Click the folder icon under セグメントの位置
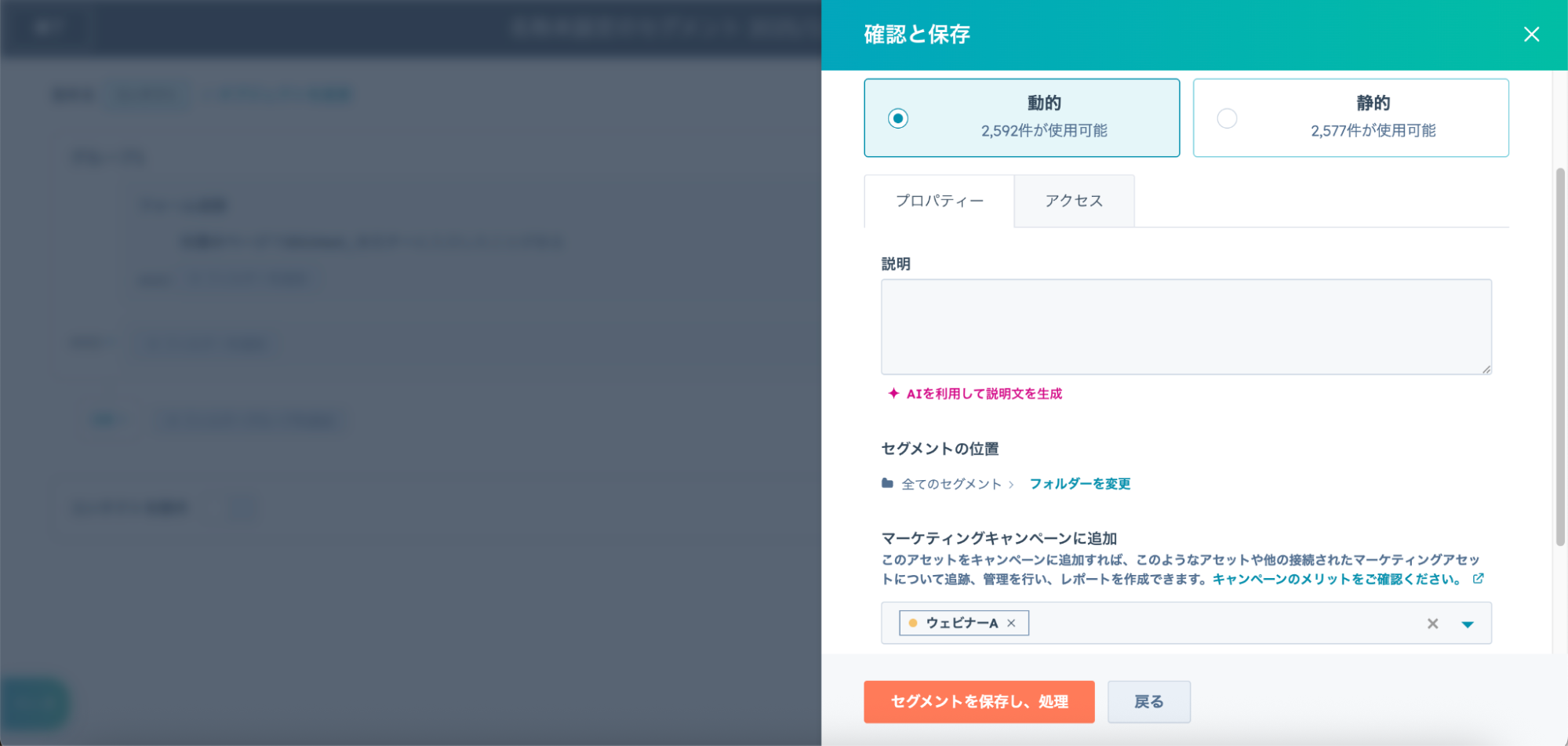This screenshot has height=746, width=1568. click(x=887, y=483)
